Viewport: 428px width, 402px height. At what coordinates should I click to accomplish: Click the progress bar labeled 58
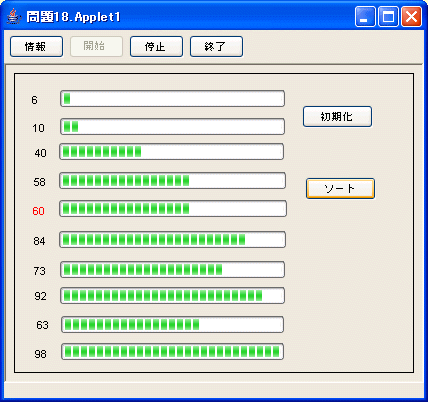coord(172,181)
